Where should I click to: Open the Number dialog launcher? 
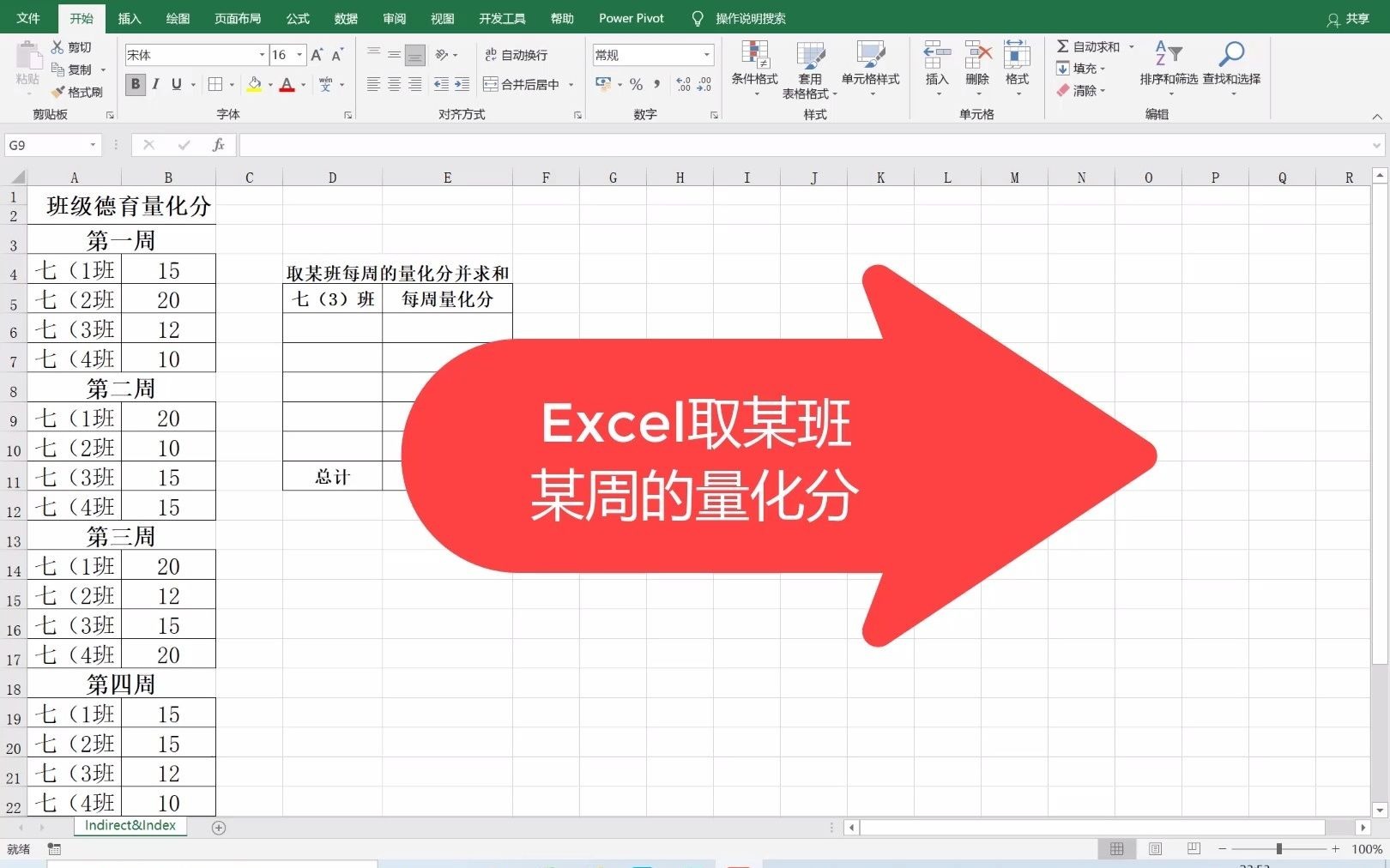tap(714, 115)
